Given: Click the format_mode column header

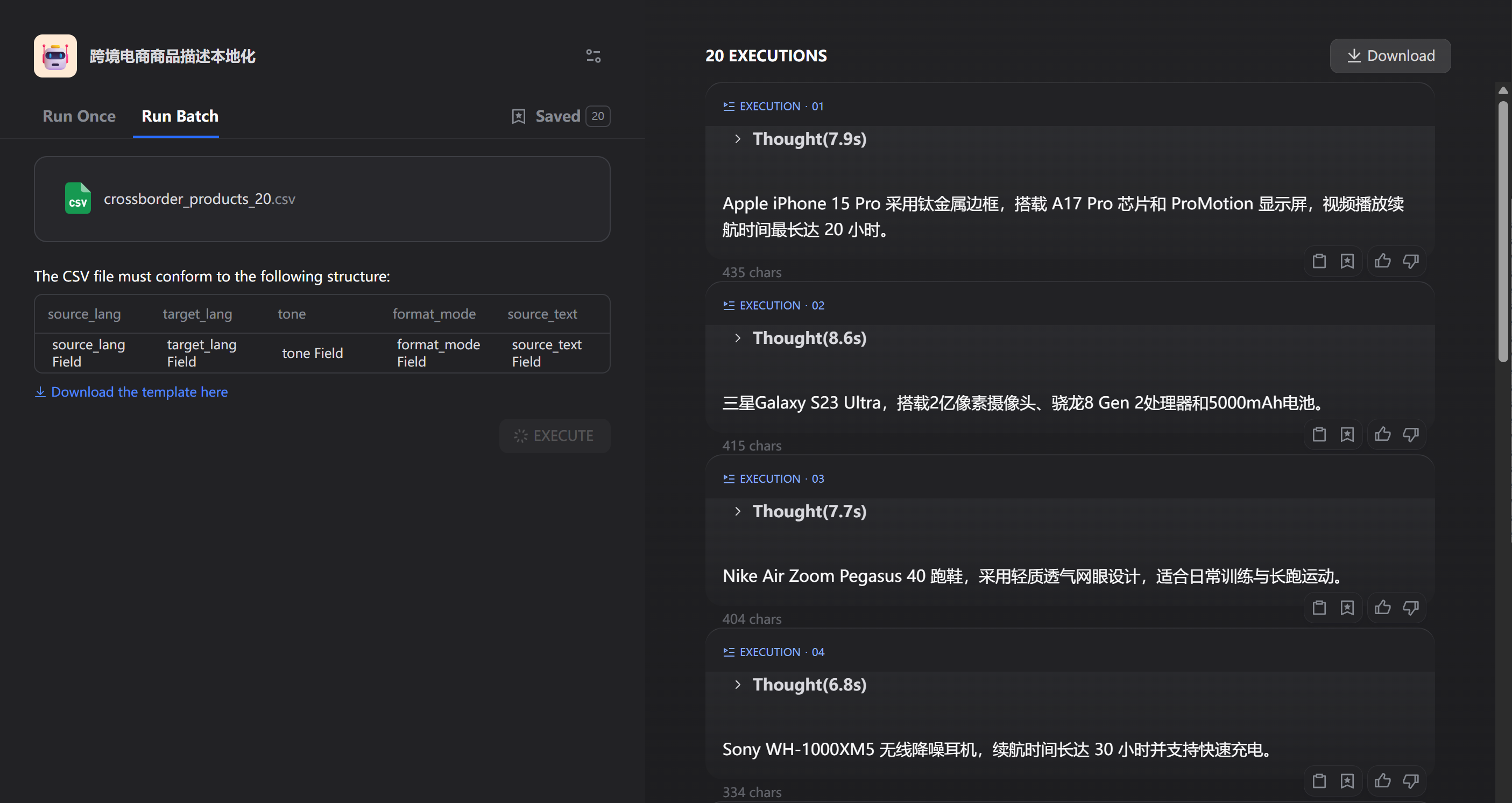Looking at the screenshot, I should click(434, 314).
